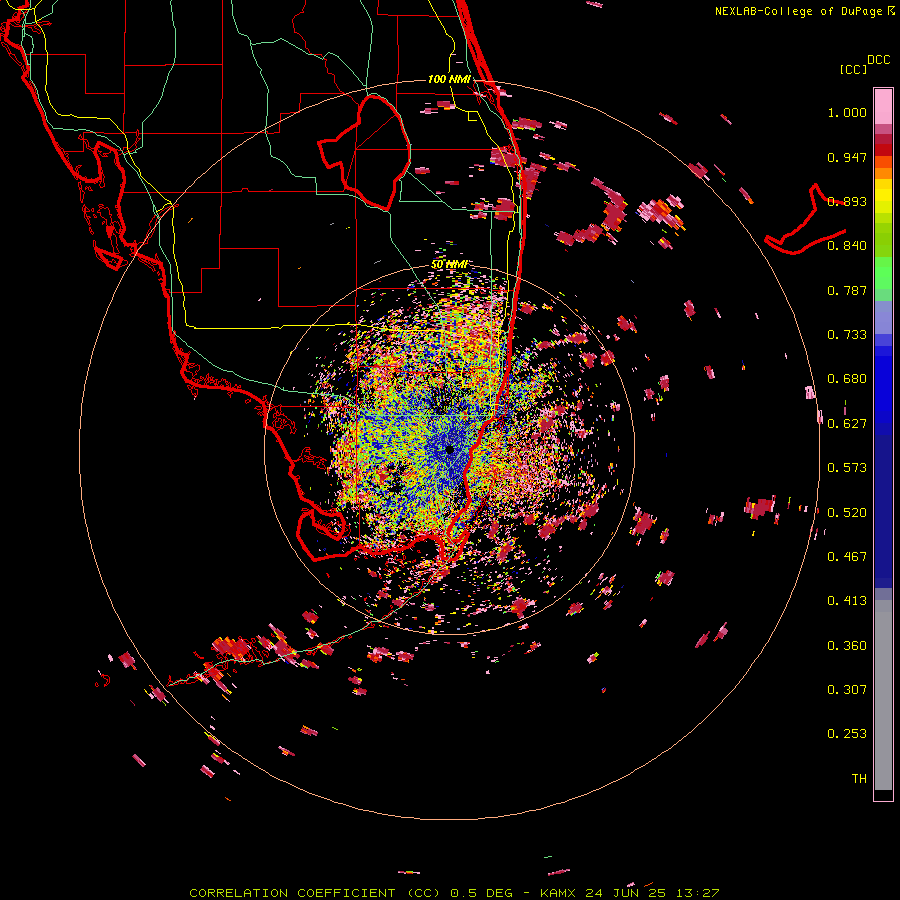900x900 pixels.
Task: Click the 0.733 legend value
Action: coord(847,335)
